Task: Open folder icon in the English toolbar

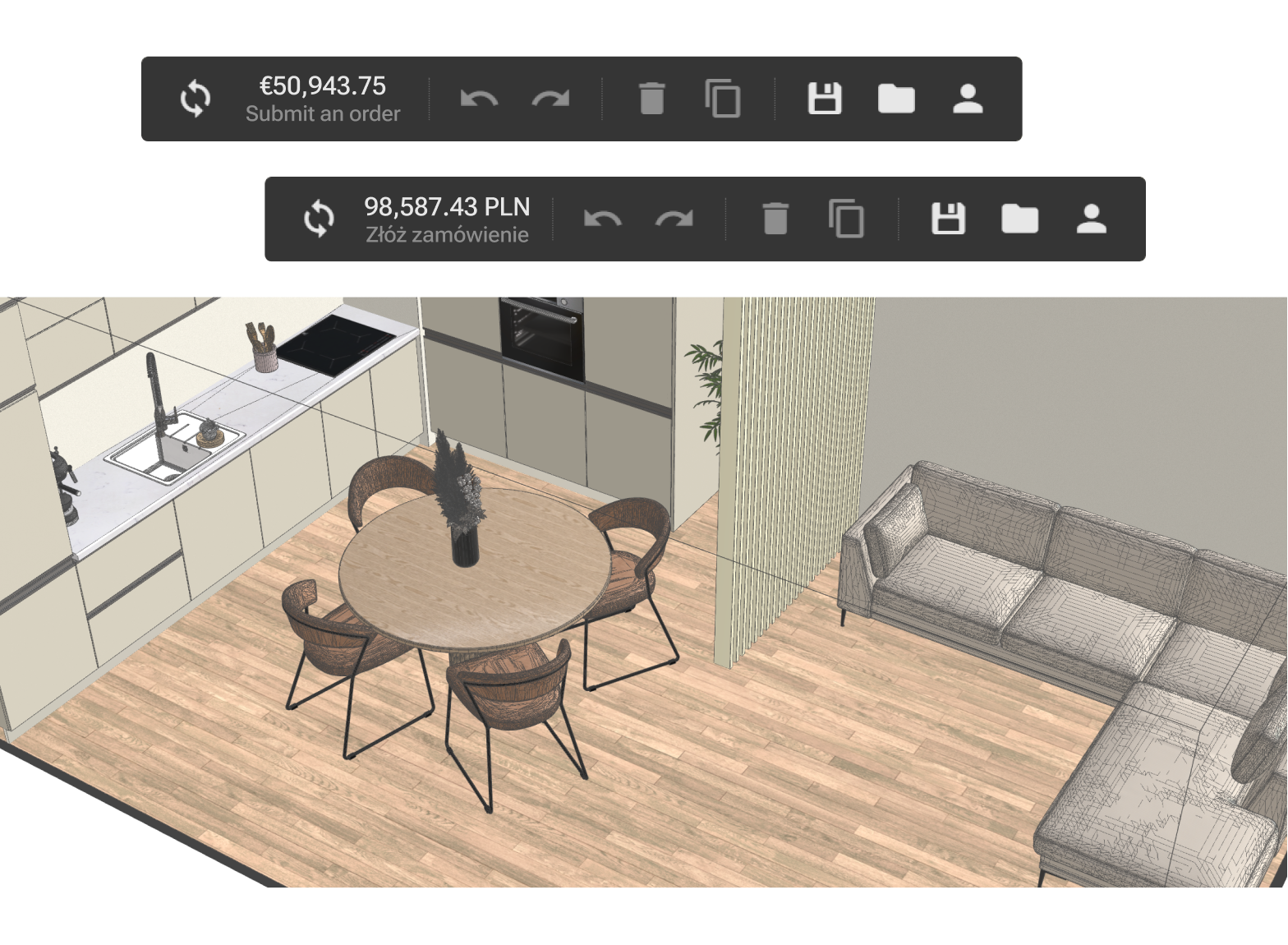Action: 896,99
